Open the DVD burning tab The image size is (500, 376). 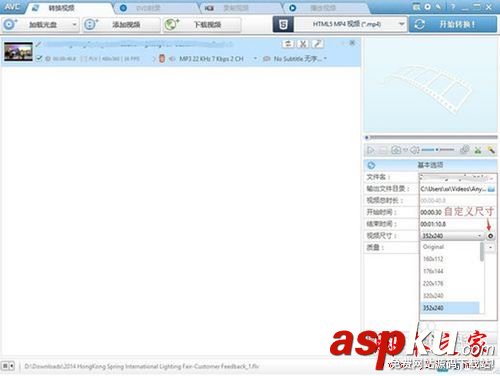pos(147,8)
